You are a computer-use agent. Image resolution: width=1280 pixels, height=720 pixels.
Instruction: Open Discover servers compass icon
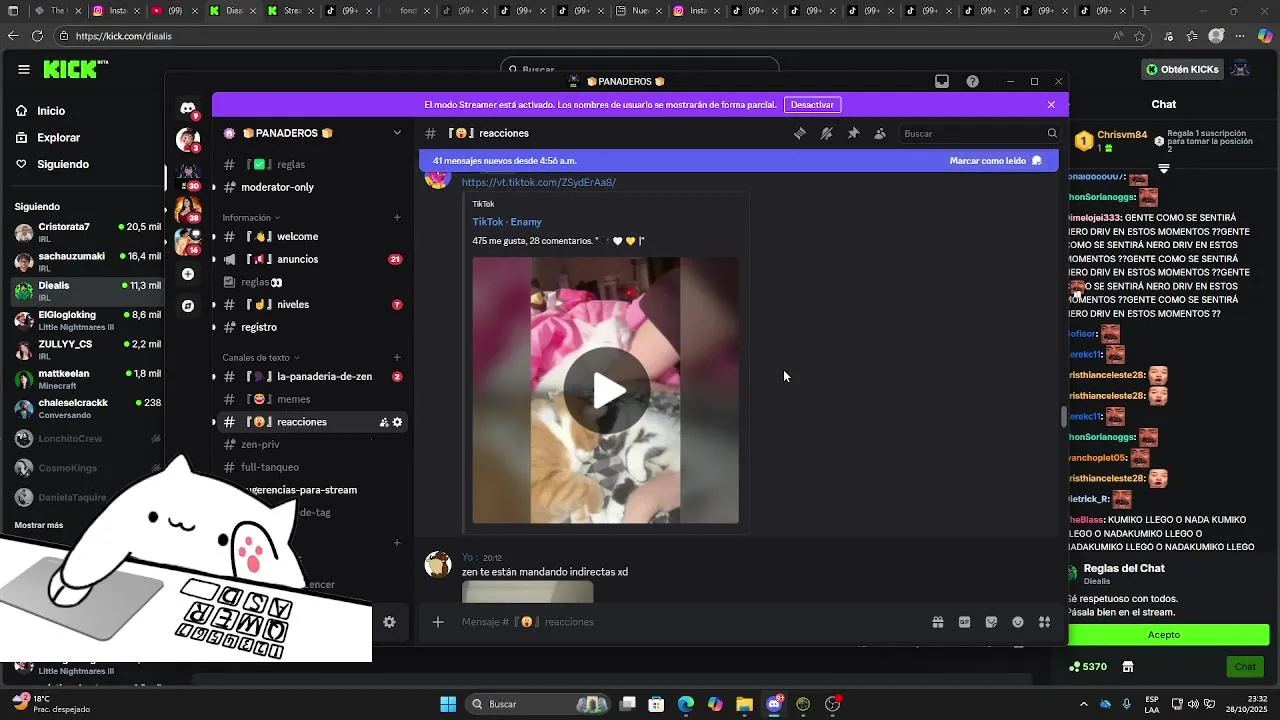tap(188, 306)
